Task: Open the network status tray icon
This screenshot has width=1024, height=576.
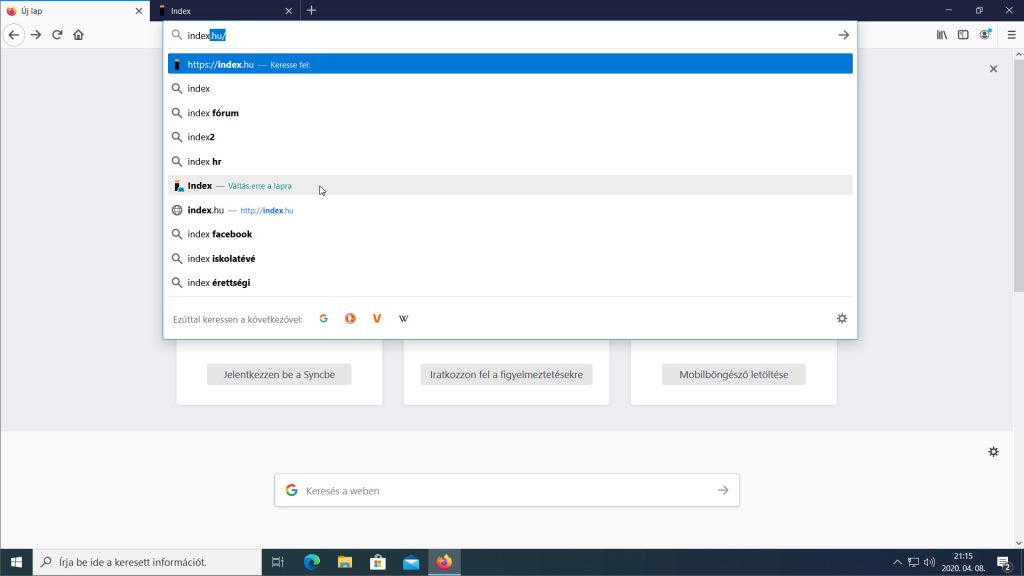Action: pyautogui.click(x=914, y=562)
